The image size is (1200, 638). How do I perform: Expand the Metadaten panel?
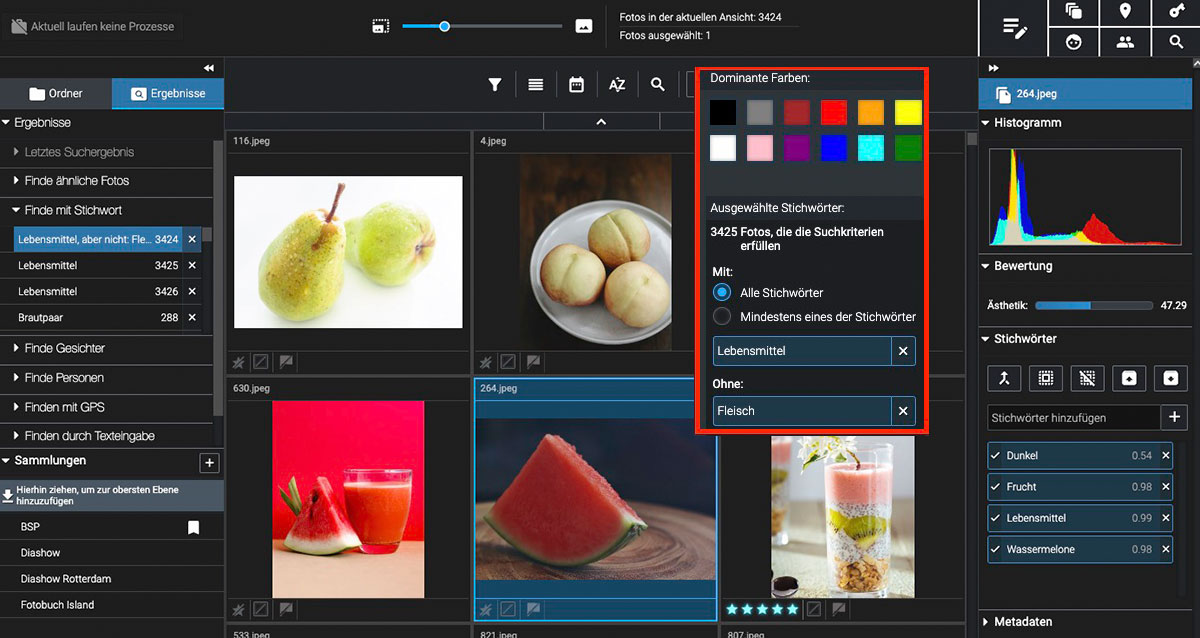click(x=1022, y=622)
